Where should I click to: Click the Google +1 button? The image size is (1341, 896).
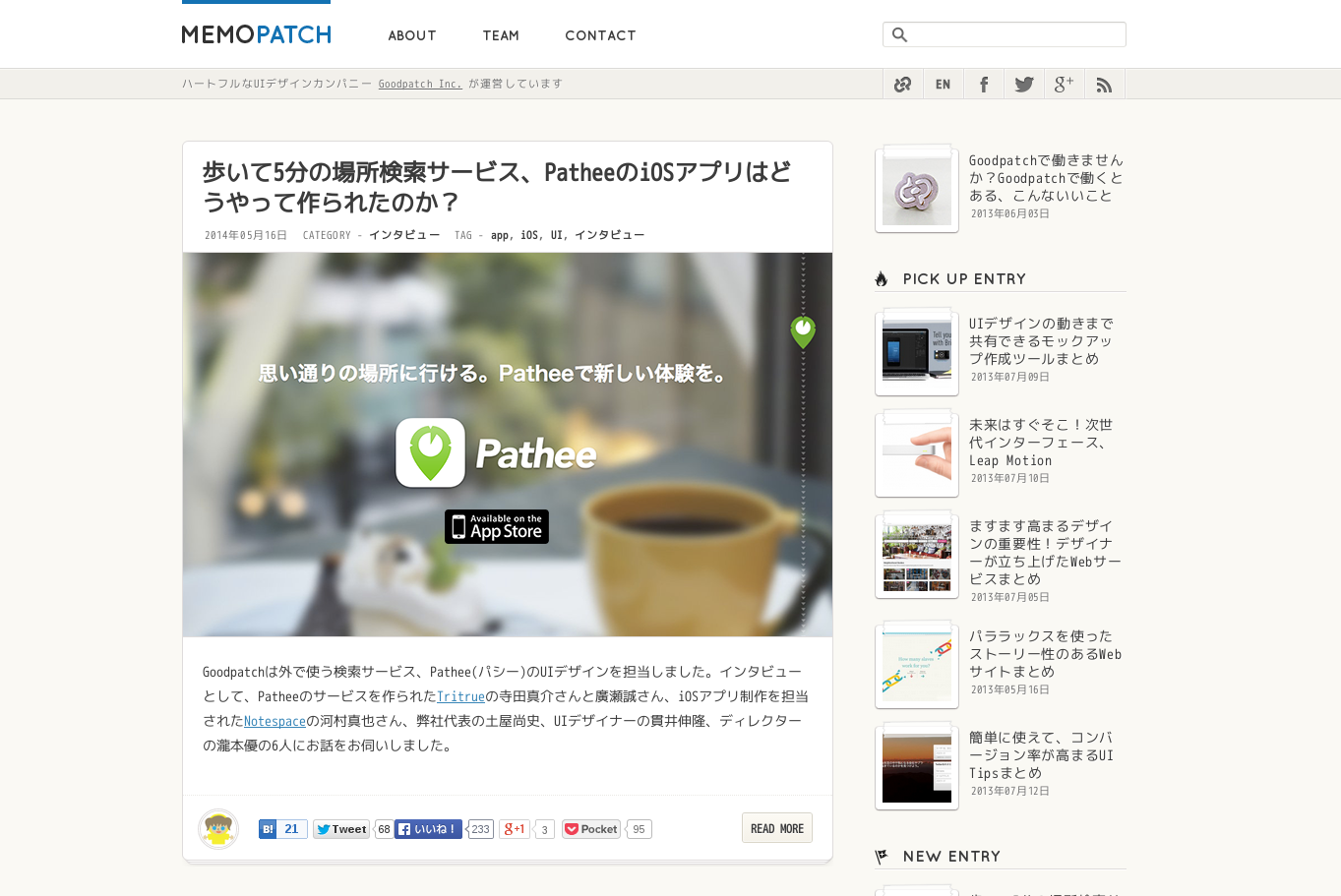click(515, 829)
